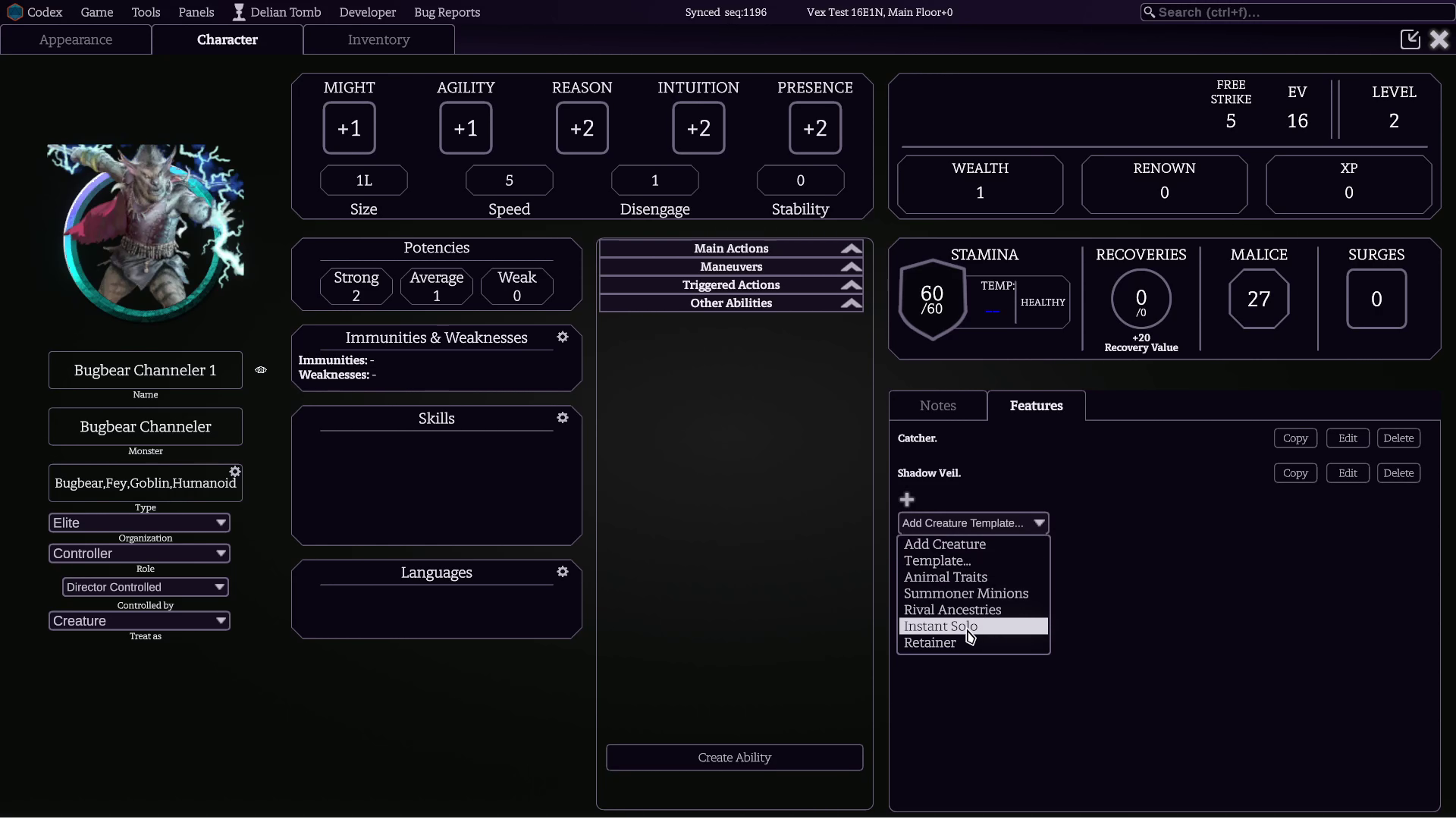Open the Elite organization dropdown

click(x=140, y=523)
